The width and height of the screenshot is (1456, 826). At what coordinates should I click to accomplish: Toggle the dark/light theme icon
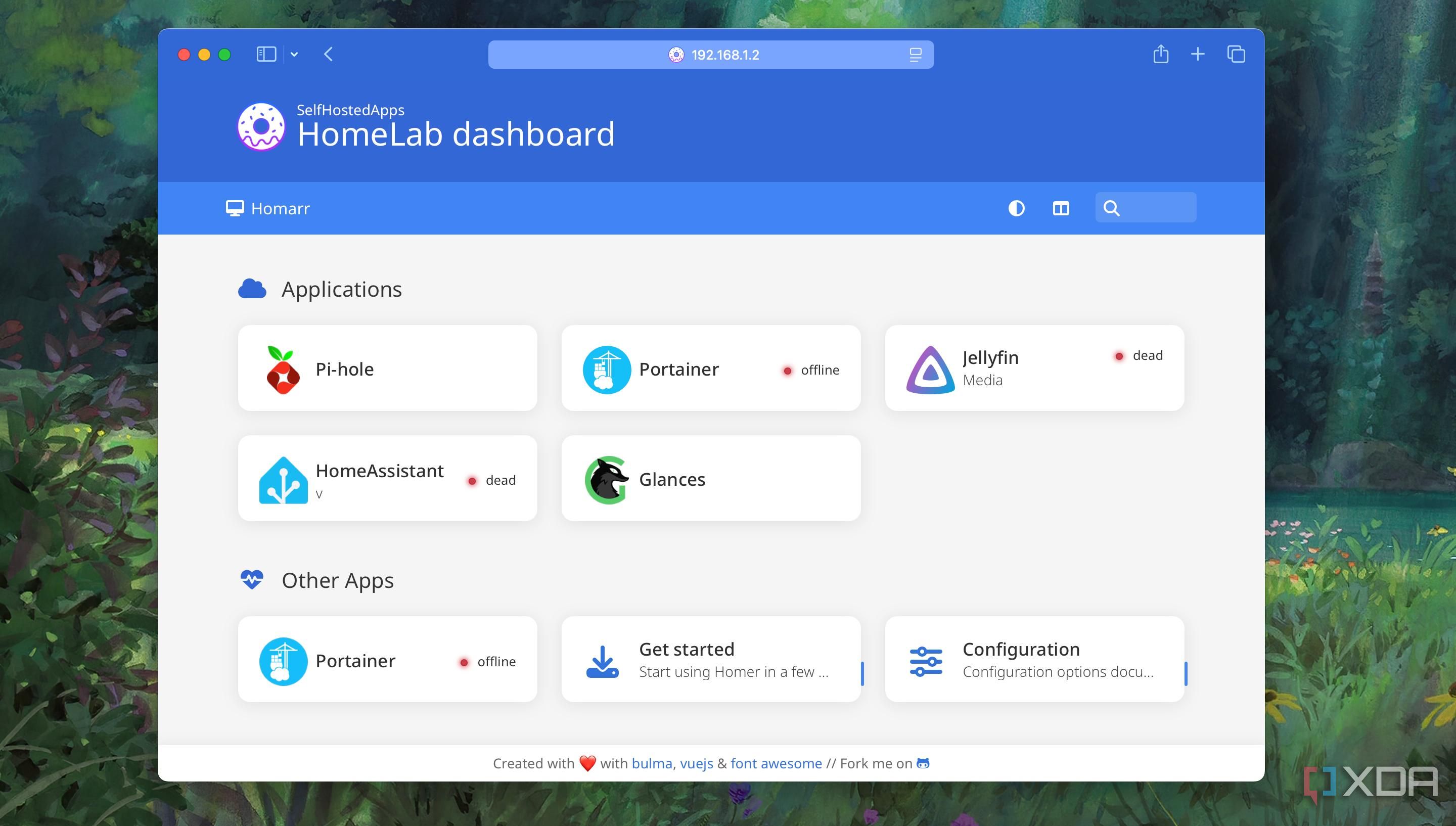click(x=1016, y=208)
